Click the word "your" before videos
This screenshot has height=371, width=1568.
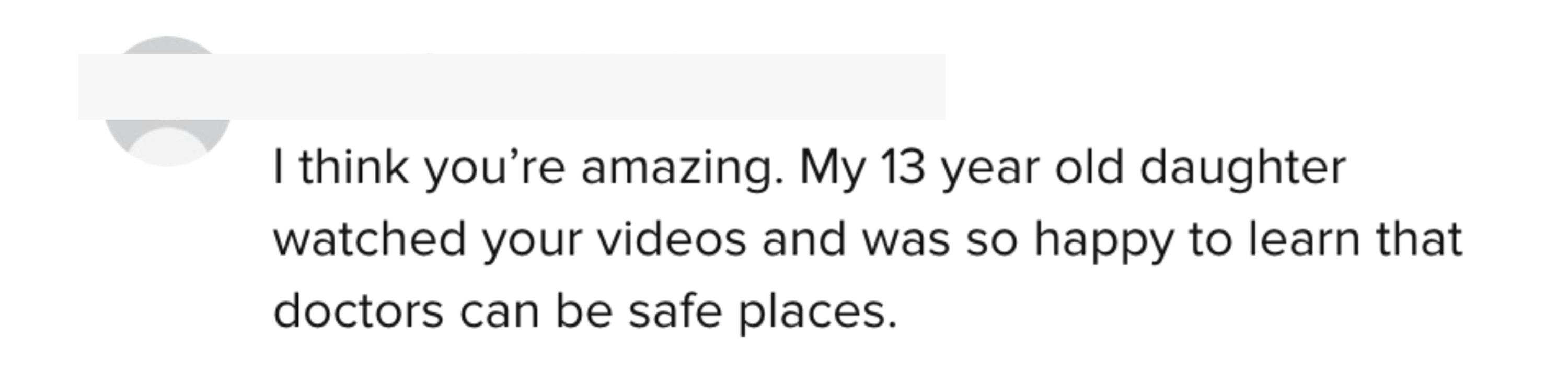532,242
